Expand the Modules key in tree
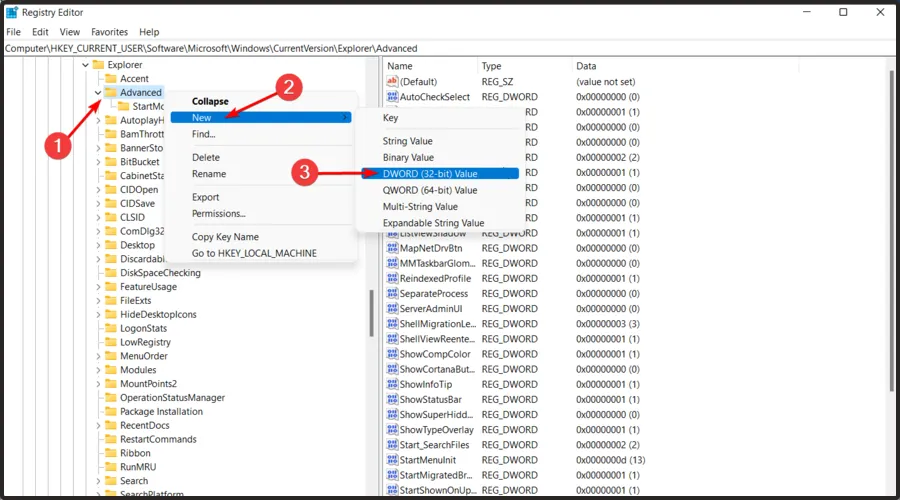Screen dimensions: 900x500 [x=98, y=370]
